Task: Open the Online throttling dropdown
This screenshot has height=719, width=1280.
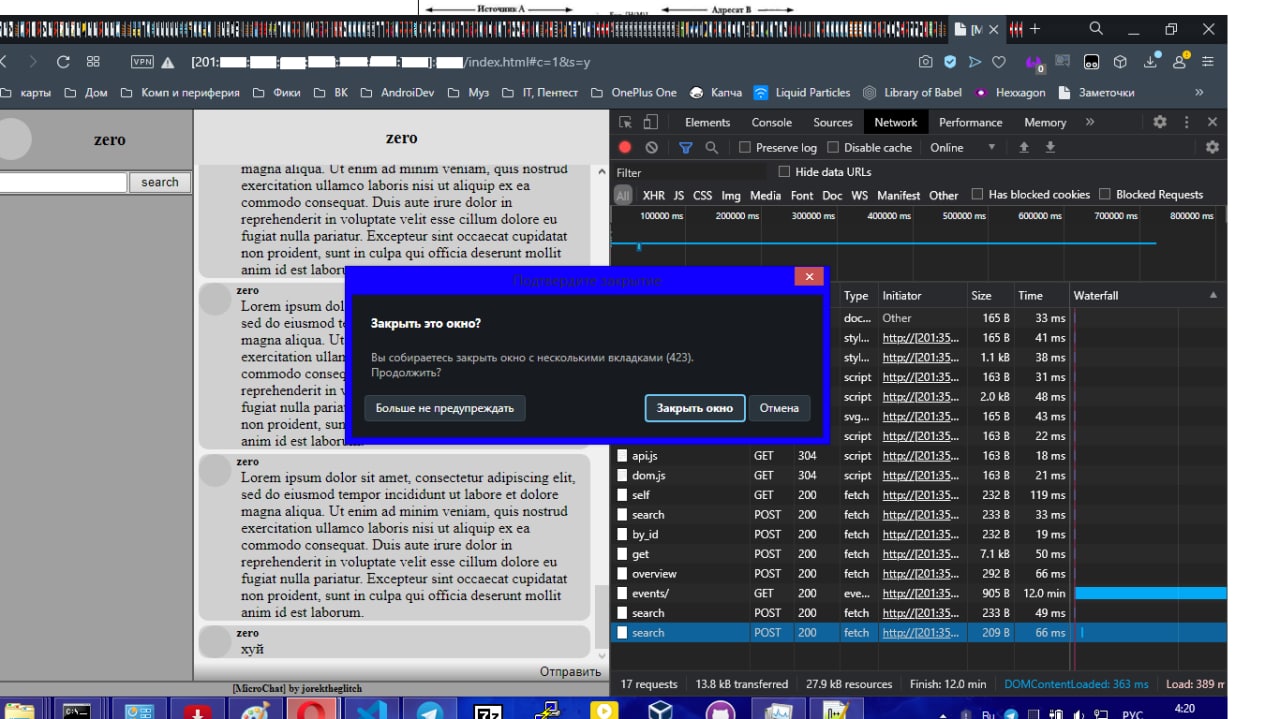Action: (963, 147)
